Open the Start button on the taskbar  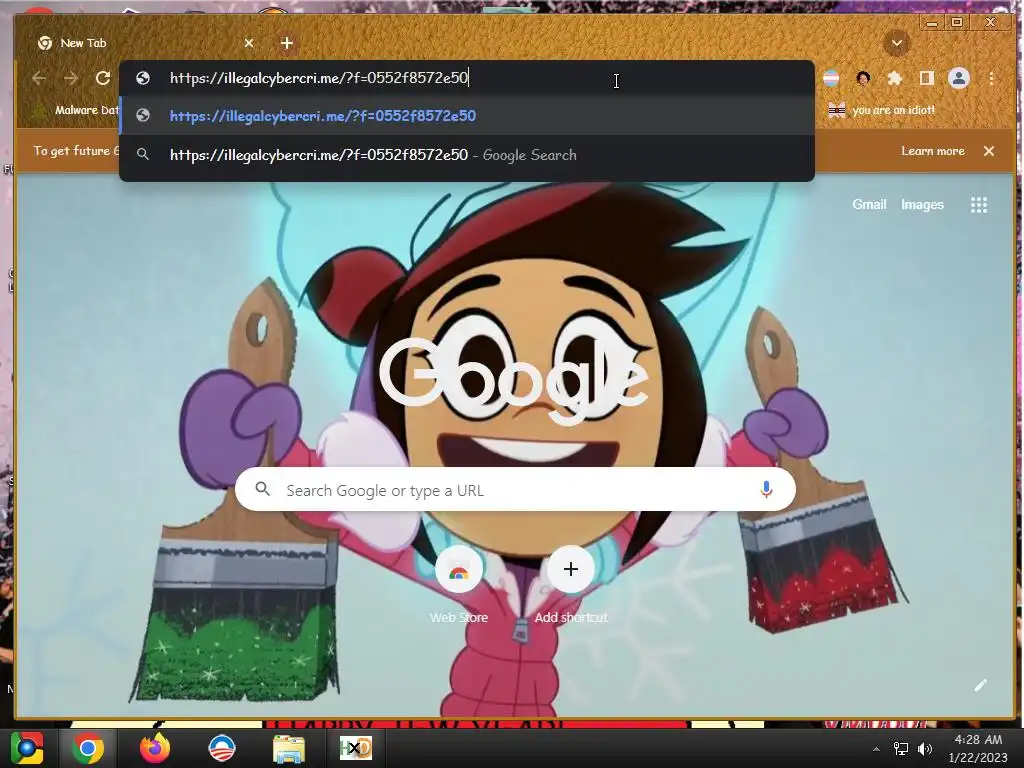coord(27,748)
